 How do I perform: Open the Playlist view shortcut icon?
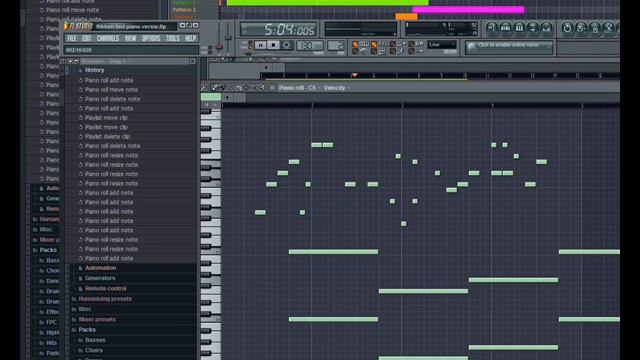click(492, 28)
